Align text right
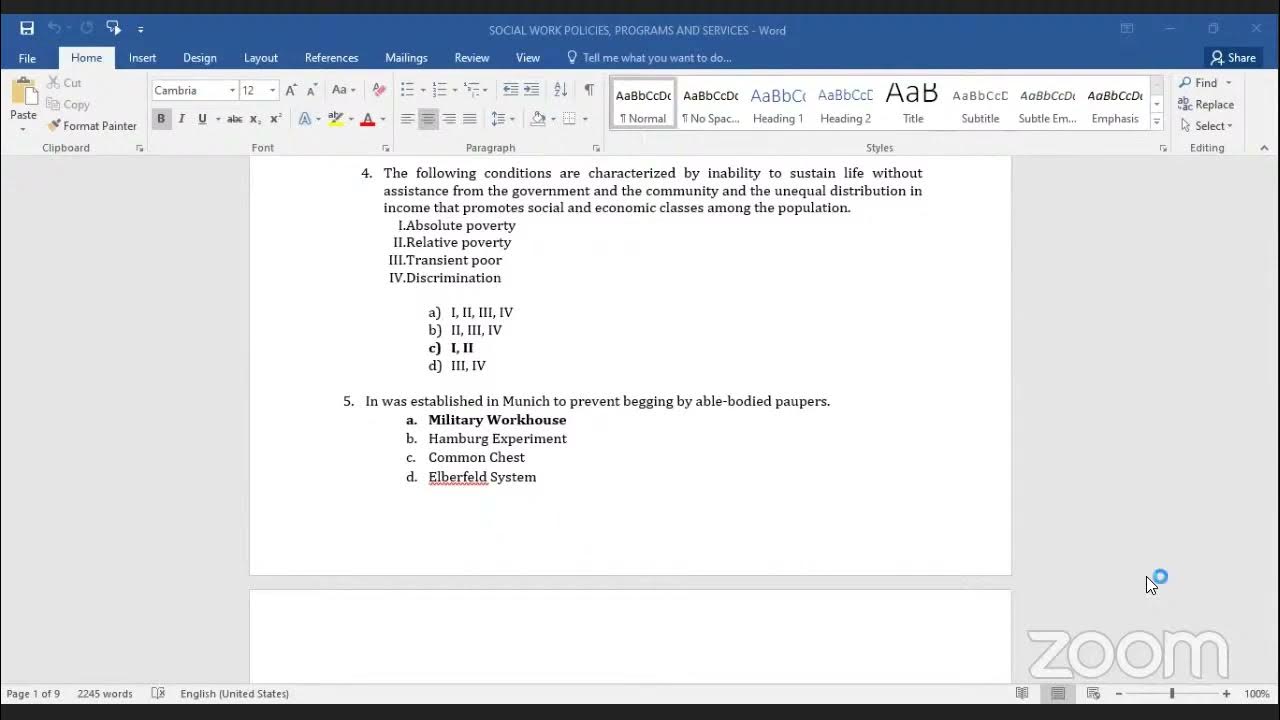The width and height of the screenshot is (1280, 720). tap(449, 119)
